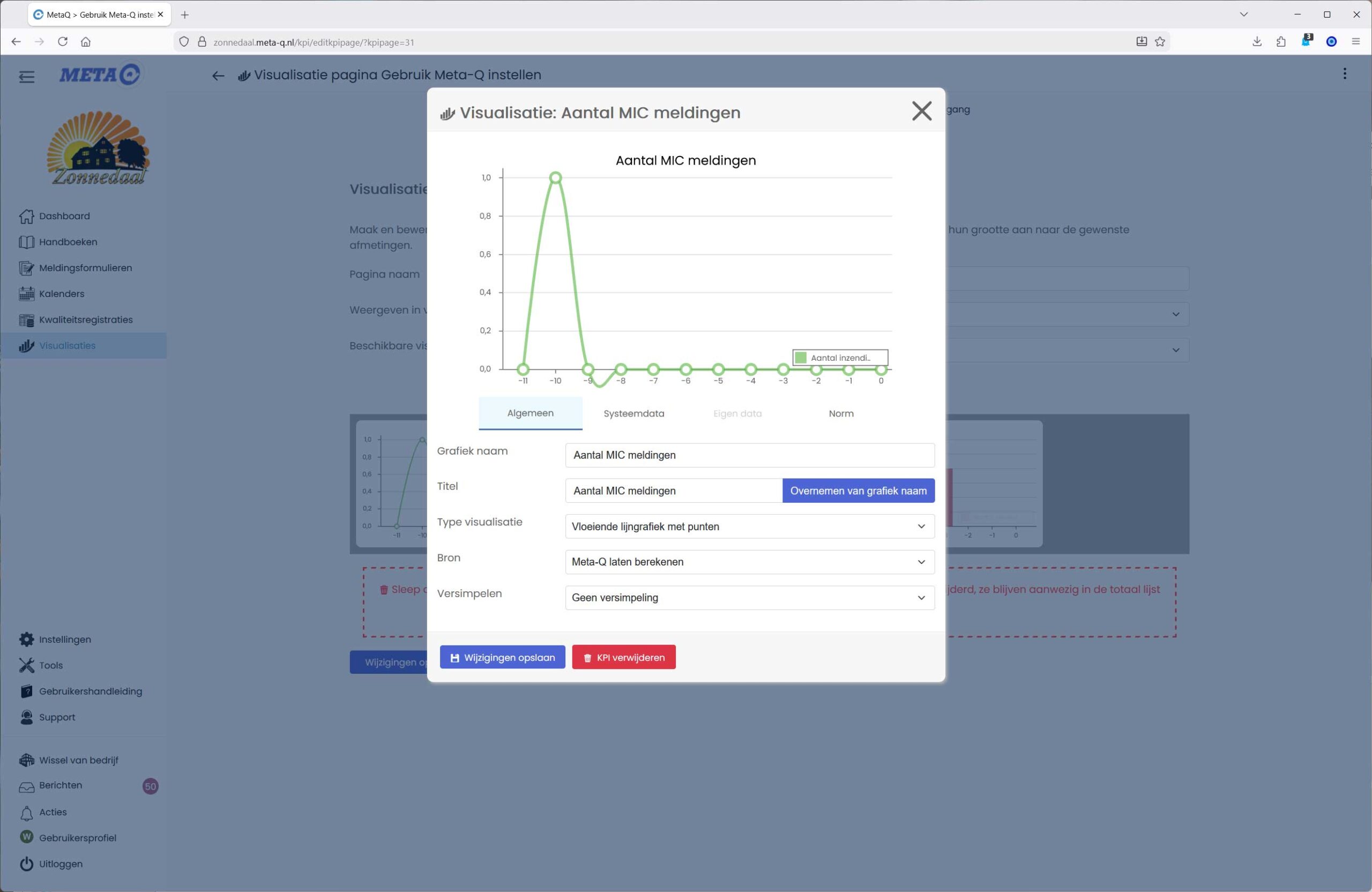Viewport: 1372px width, 892px height.
Task: Switch to the Norm tab
Action: 840,413
